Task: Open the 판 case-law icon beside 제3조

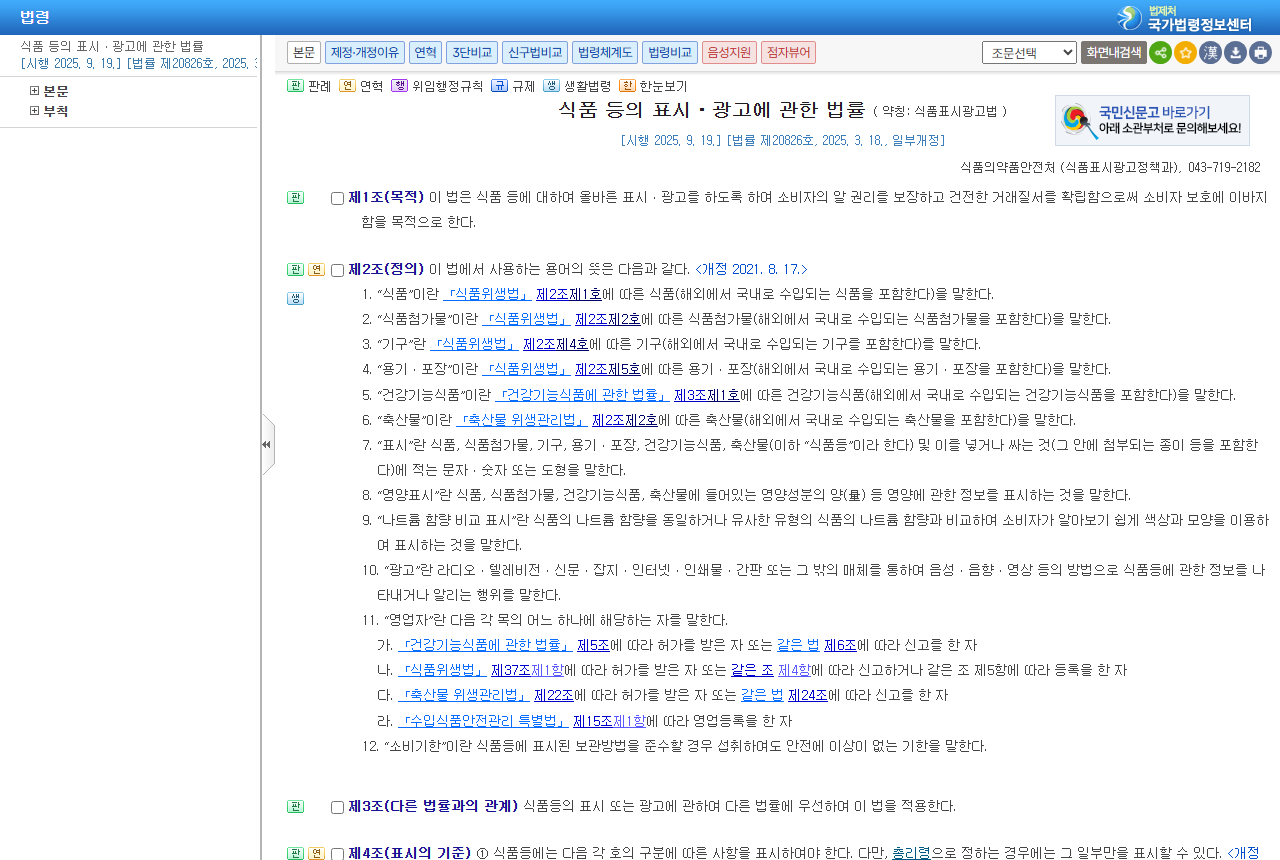Action: [295, 806]
